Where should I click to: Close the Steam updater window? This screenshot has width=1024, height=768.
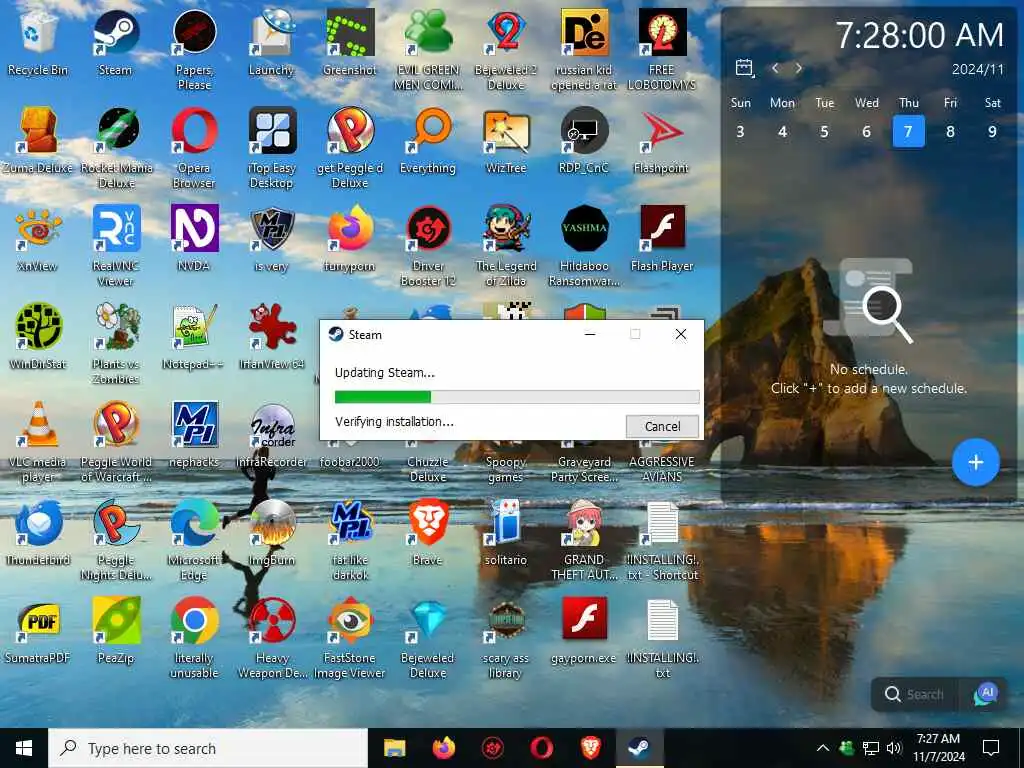tap(680, 334)
